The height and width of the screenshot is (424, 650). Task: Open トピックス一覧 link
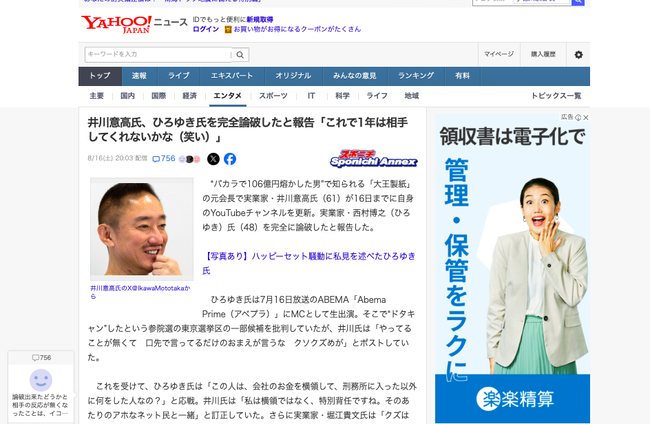556,96
